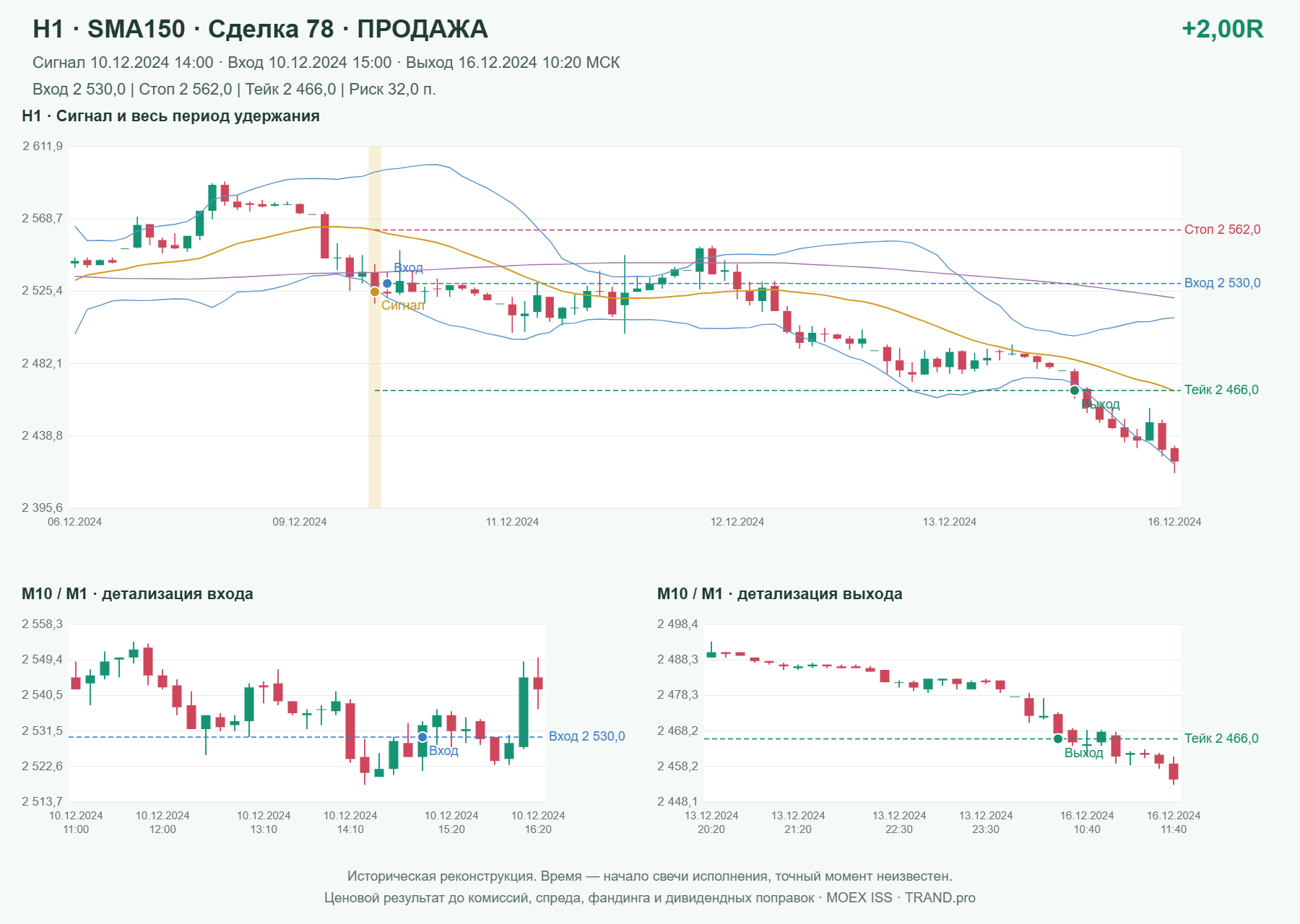Click entry chart time label '10.12.2024 12:00'

[x=162, y=822]
